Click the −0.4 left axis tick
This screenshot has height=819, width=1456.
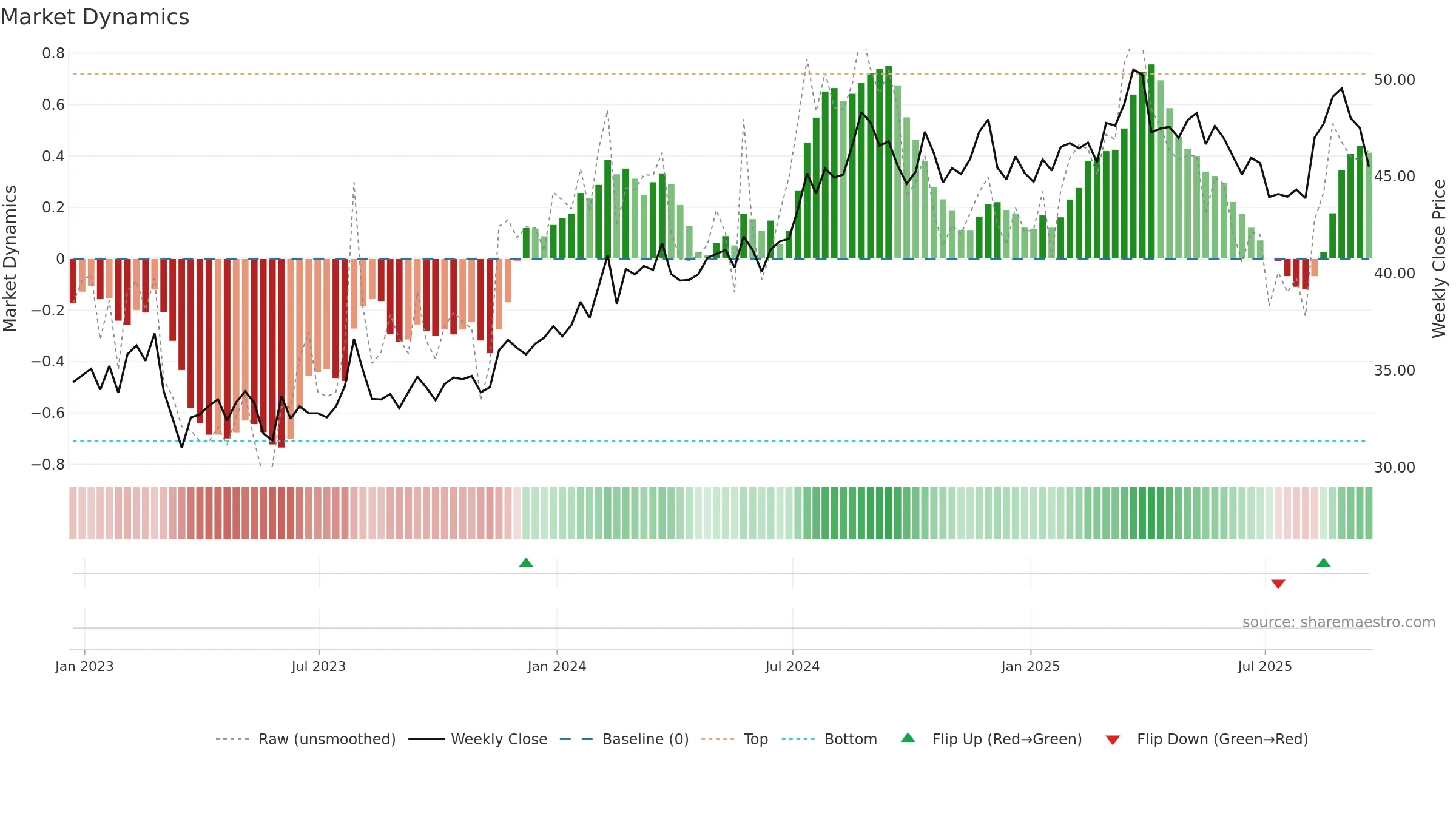click(x=48, y=362)
